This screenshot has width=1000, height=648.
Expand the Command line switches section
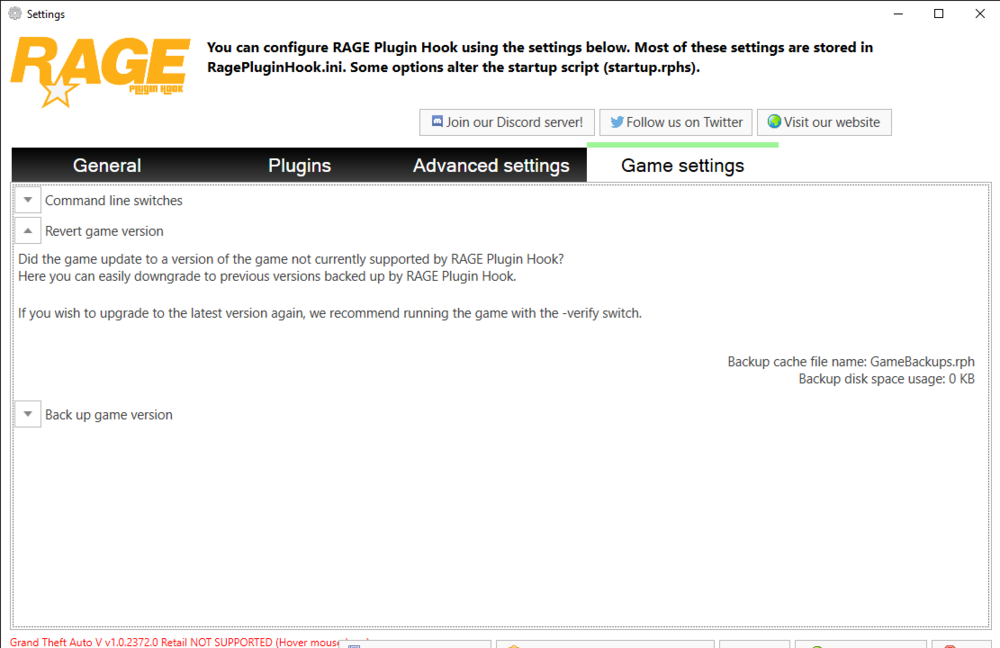(28, 200)
